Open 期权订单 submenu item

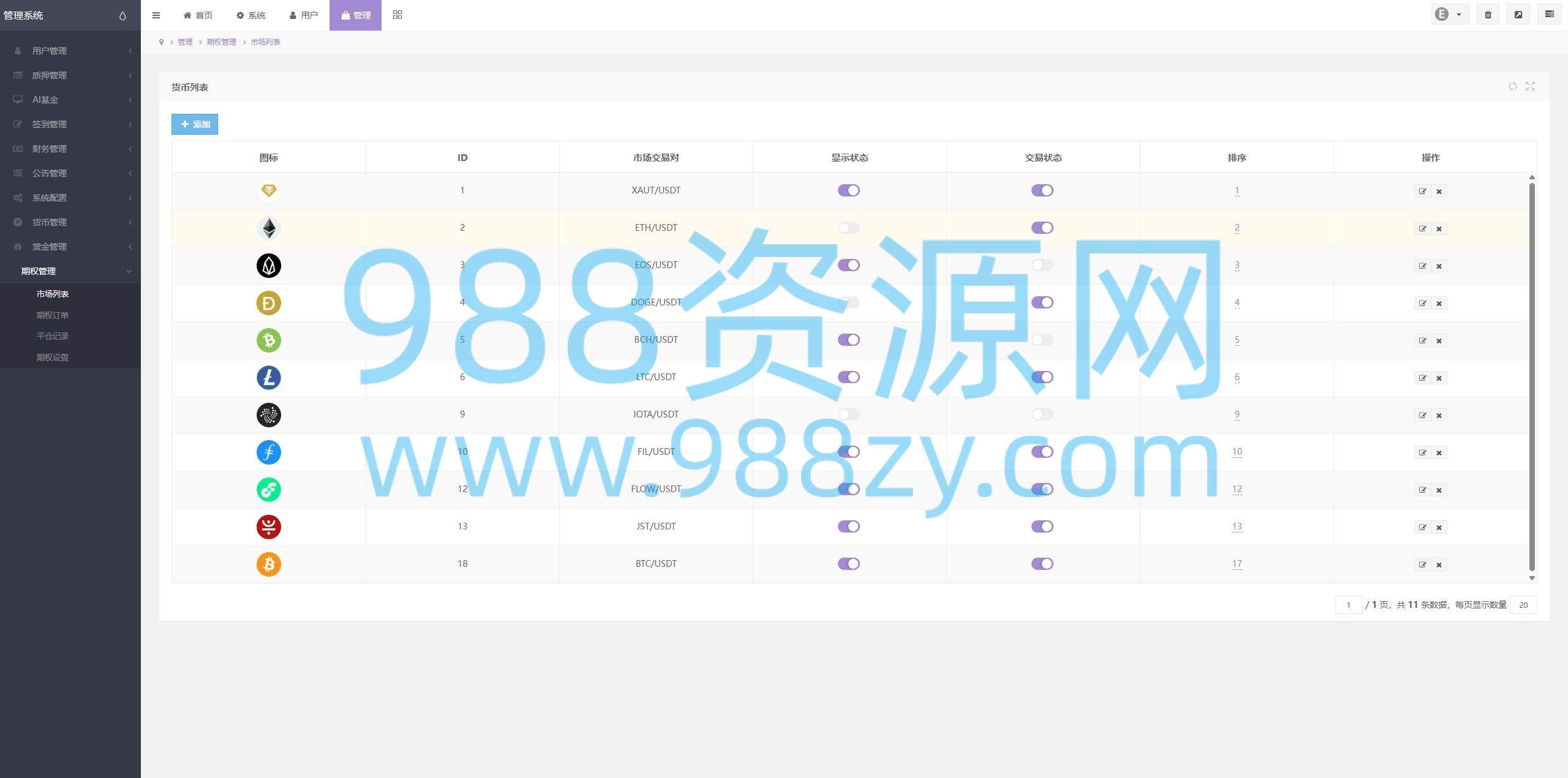tap(53, 315)
